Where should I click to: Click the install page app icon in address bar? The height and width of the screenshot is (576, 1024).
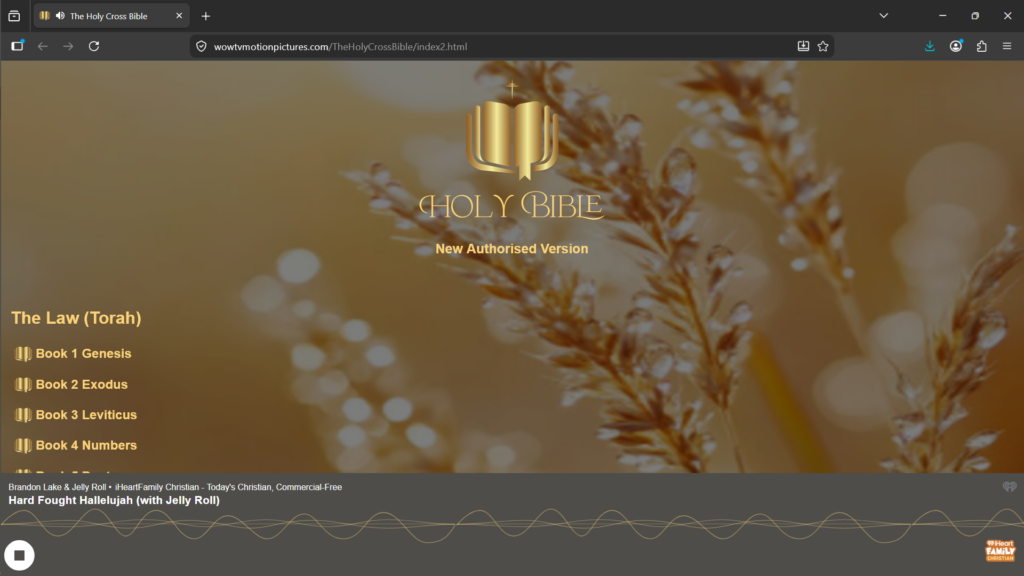(803, 46)
